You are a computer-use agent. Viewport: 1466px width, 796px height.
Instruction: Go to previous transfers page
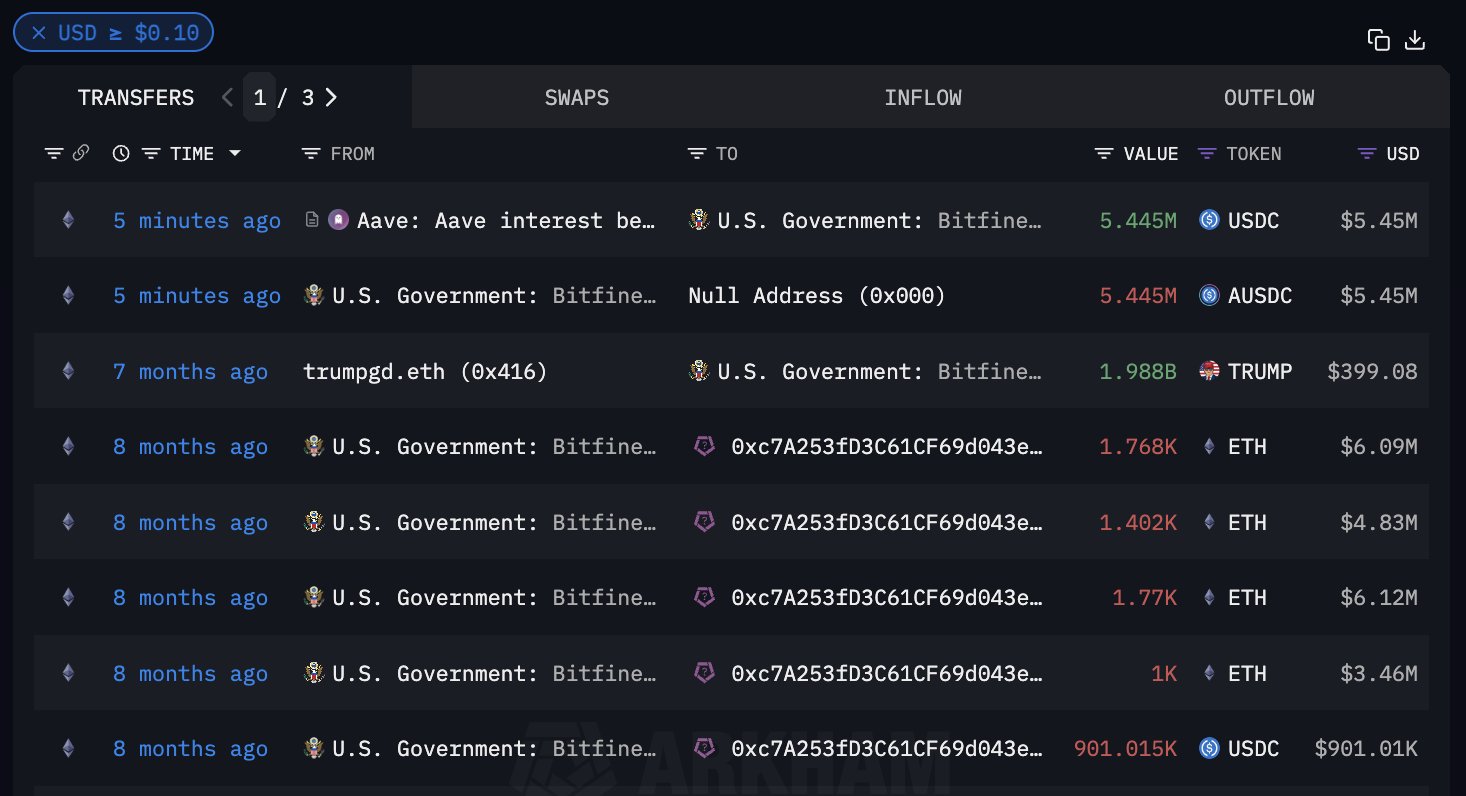[x=227, y=97]
